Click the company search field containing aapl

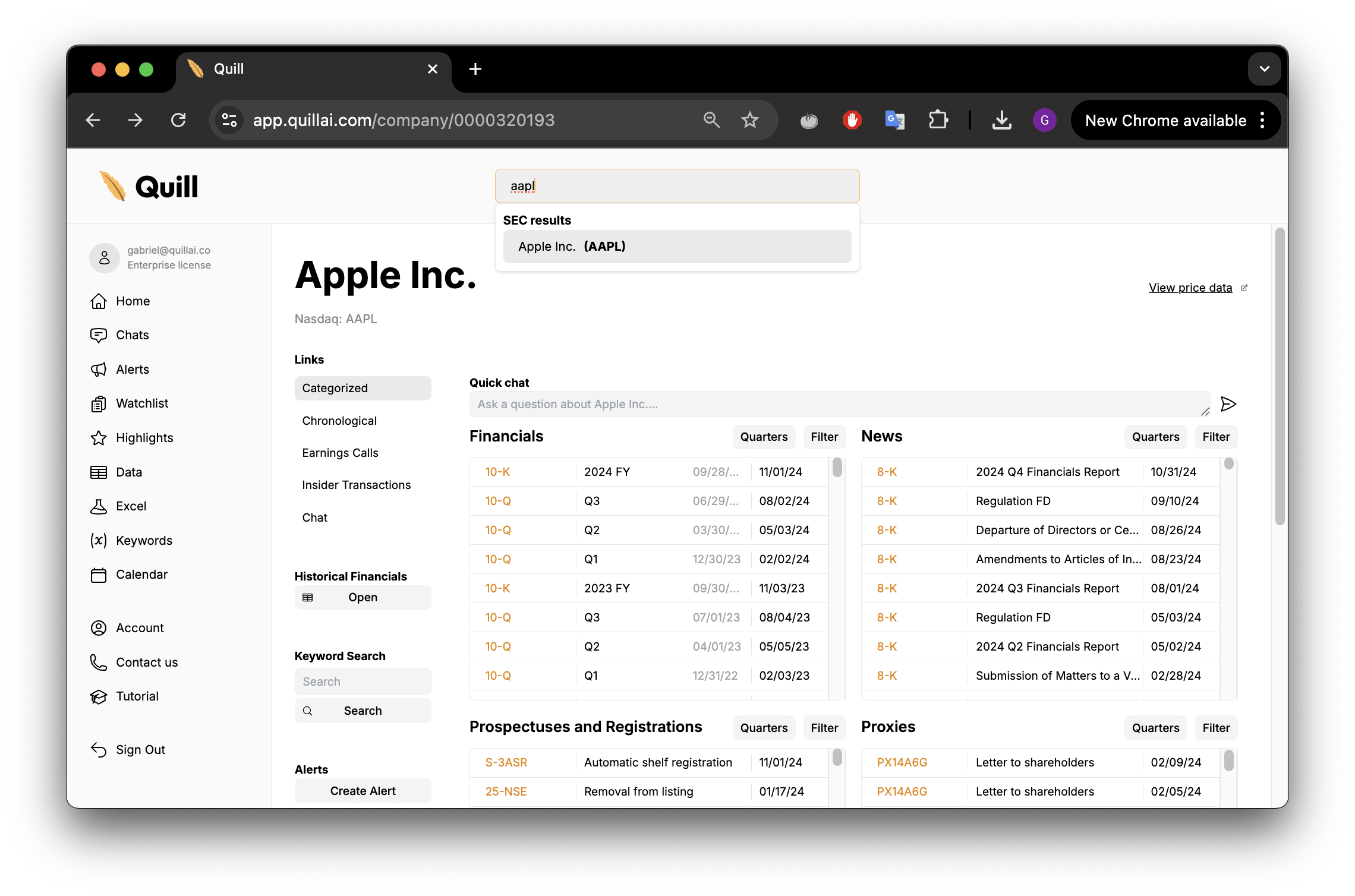[x=677, y=186]
